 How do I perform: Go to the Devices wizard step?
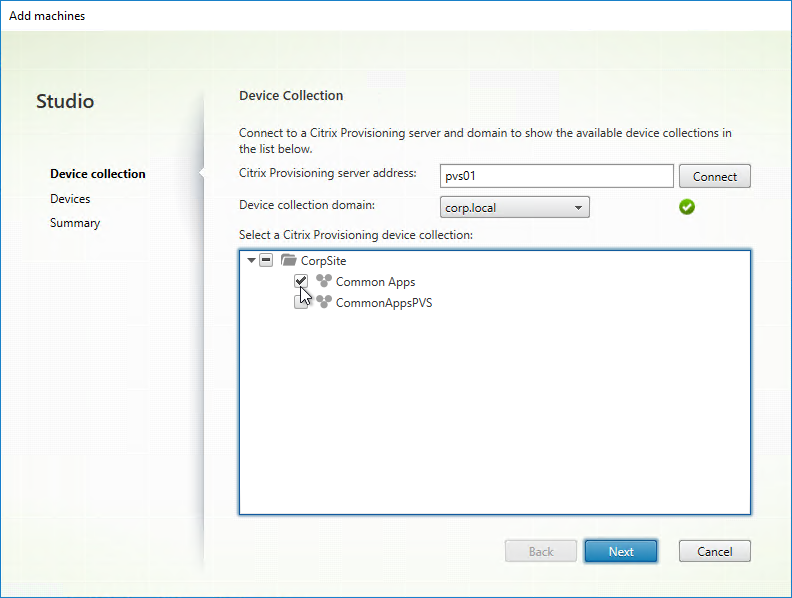pos(70,198)
